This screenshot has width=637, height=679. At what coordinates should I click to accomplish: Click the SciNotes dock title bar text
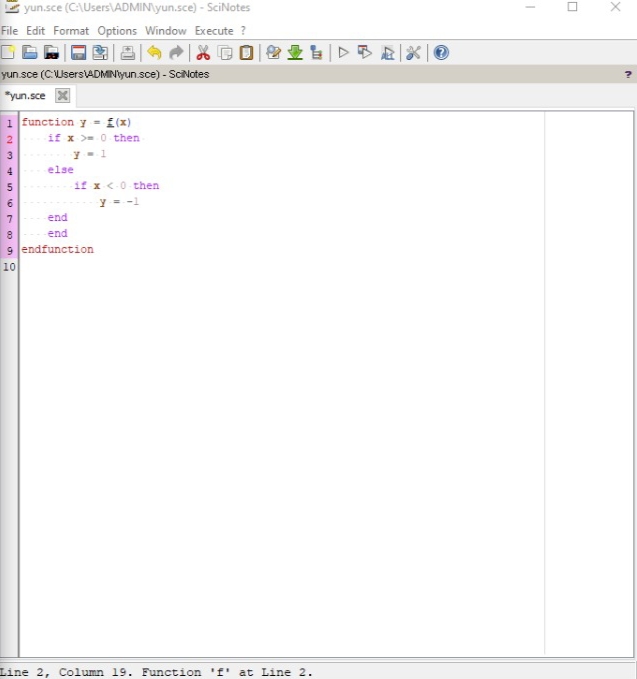[x=105, y=74]
